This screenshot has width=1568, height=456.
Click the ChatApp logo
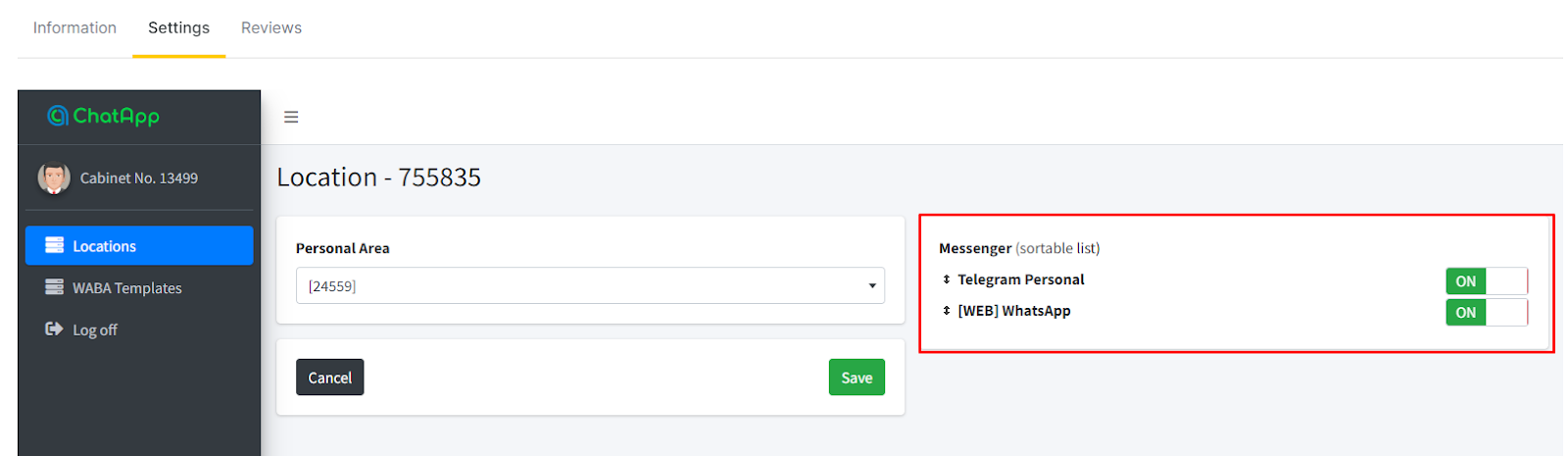click(x=104, y=116)
